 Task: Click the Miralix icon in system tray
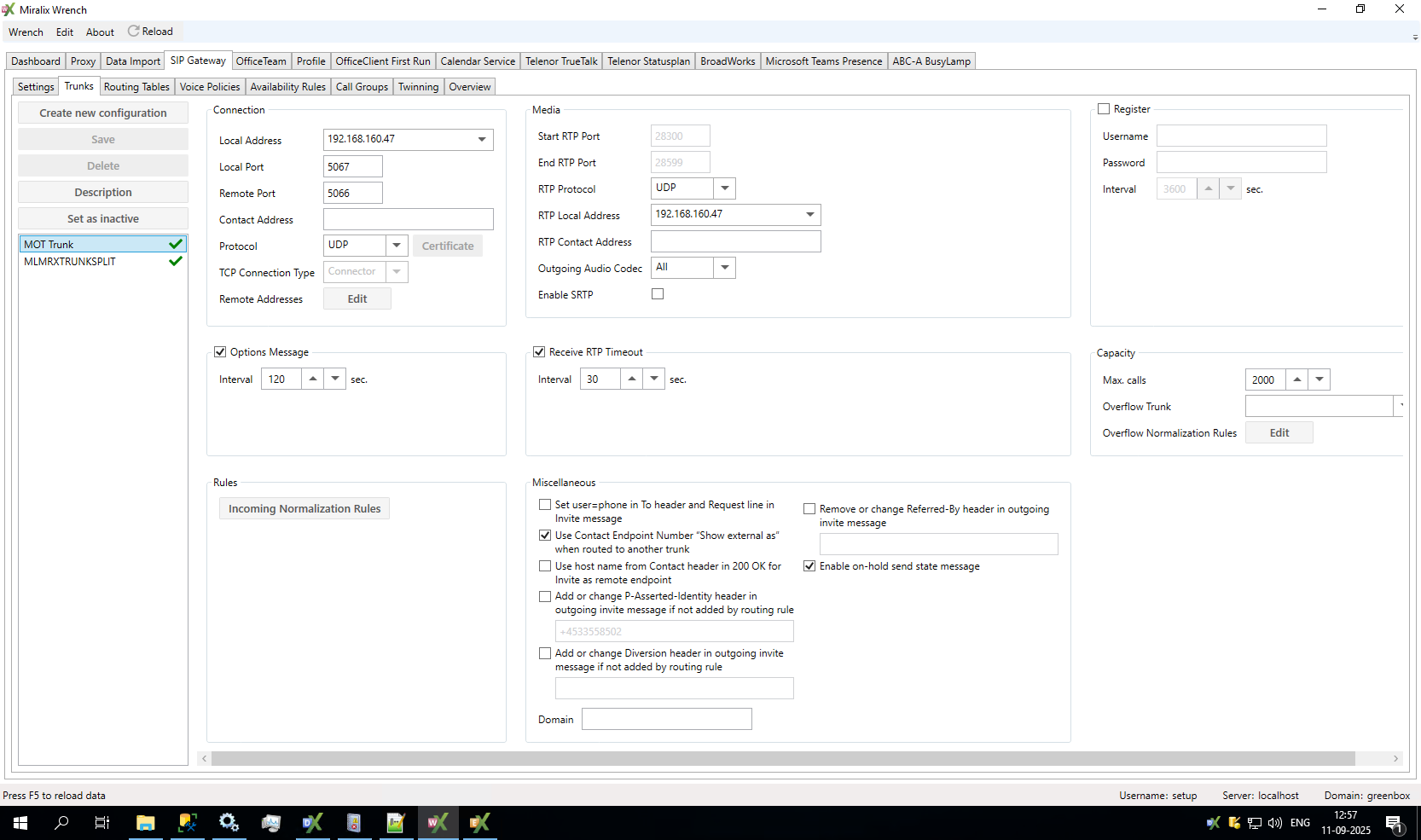pos(1213,823)
